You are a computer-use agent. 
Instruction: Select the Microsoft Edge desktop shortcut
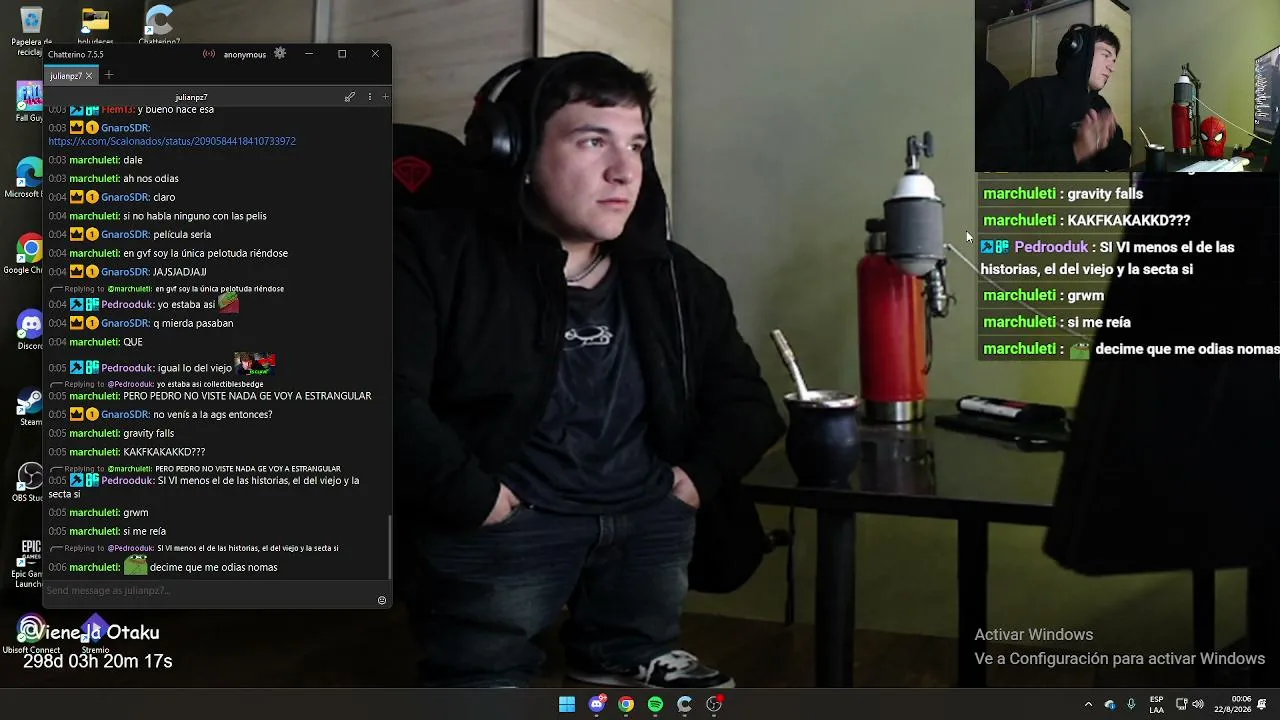[x=29, y=177]
